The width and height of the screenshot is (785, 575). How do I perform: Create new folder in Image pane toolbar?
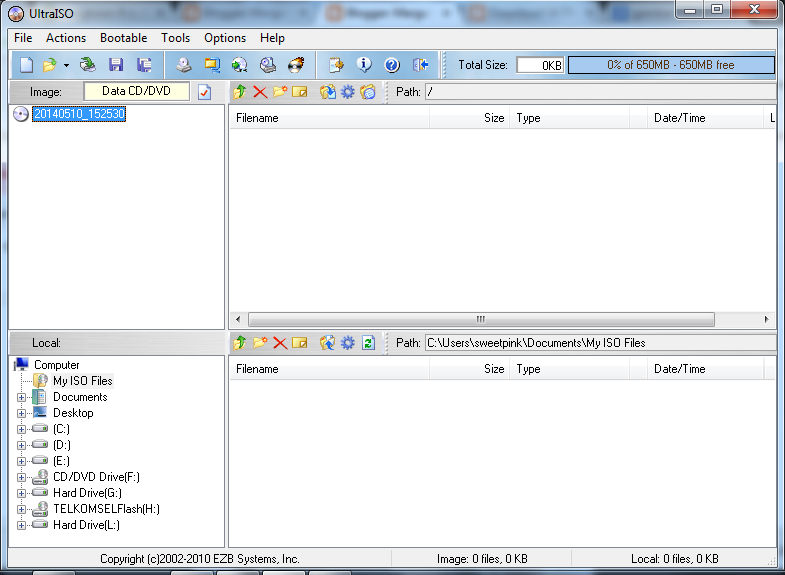[280, 92]
